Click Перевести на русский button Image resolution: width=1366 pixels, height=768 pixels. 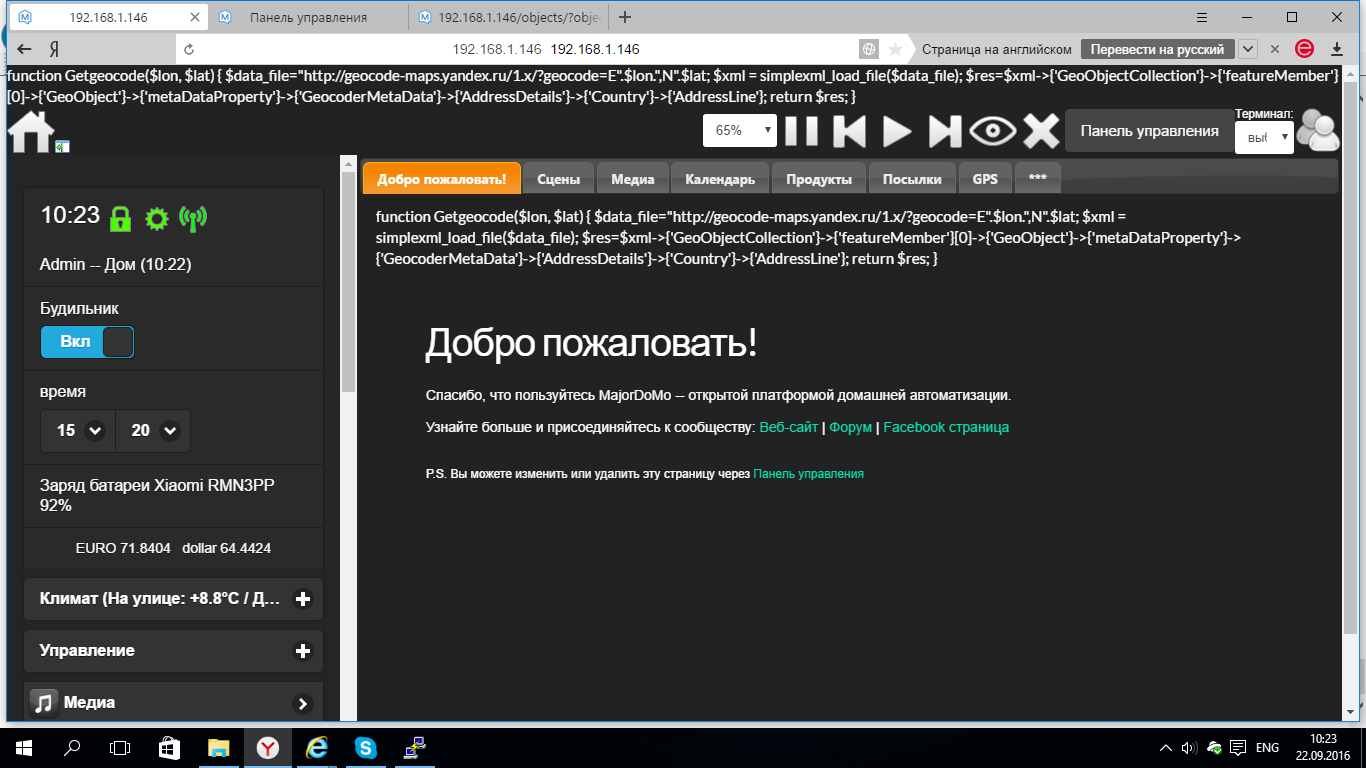pos(1157,49)
